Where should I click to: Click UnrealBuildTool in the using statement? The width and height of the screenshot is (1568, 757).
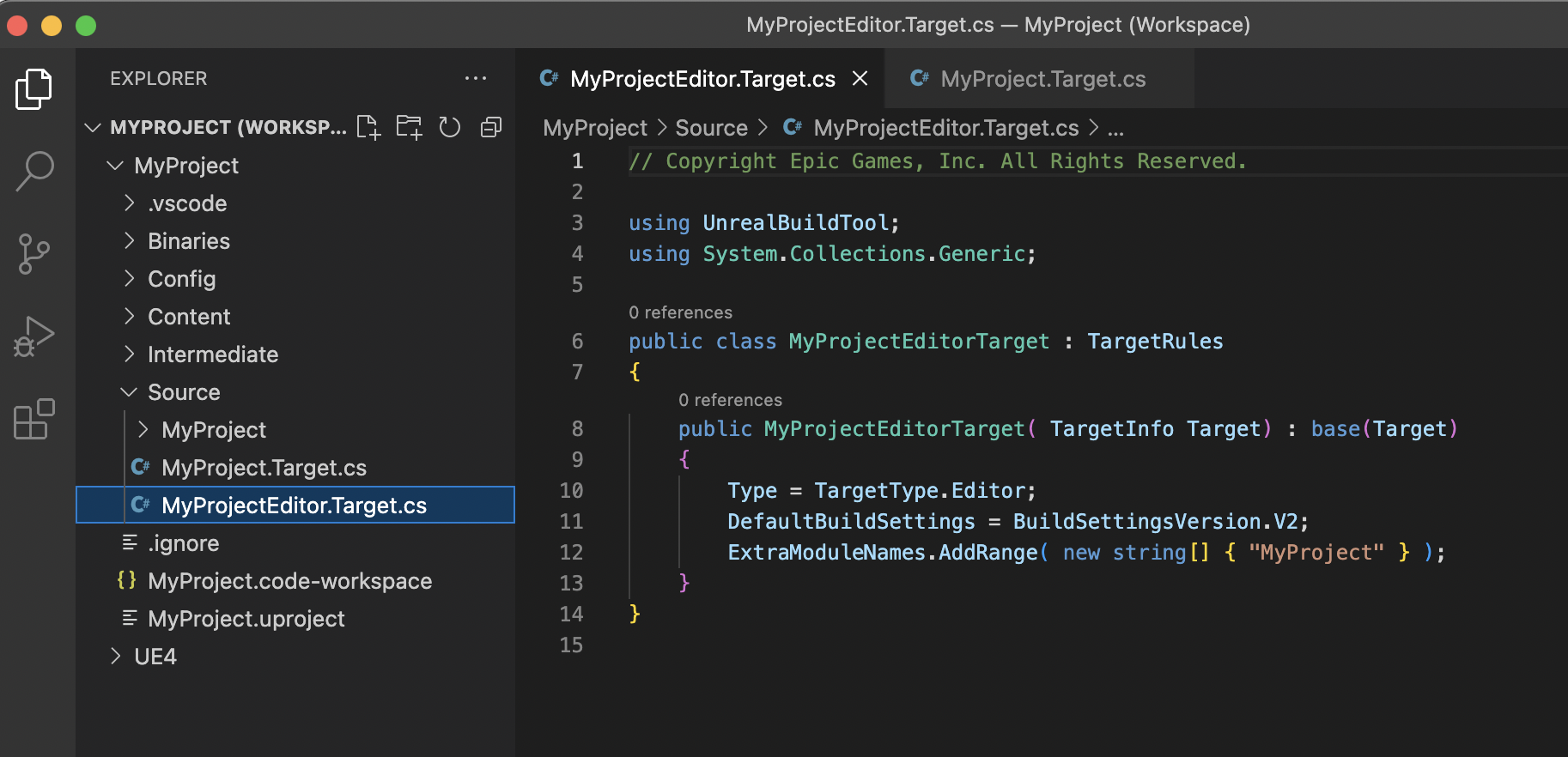[795, 223]
